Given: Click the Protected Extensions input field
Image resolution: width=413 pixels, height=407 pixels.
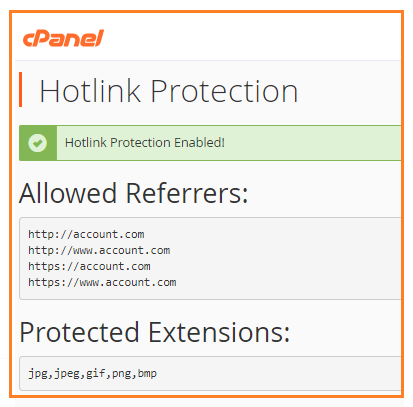Looking at the screenshot, I should [210, 373].
